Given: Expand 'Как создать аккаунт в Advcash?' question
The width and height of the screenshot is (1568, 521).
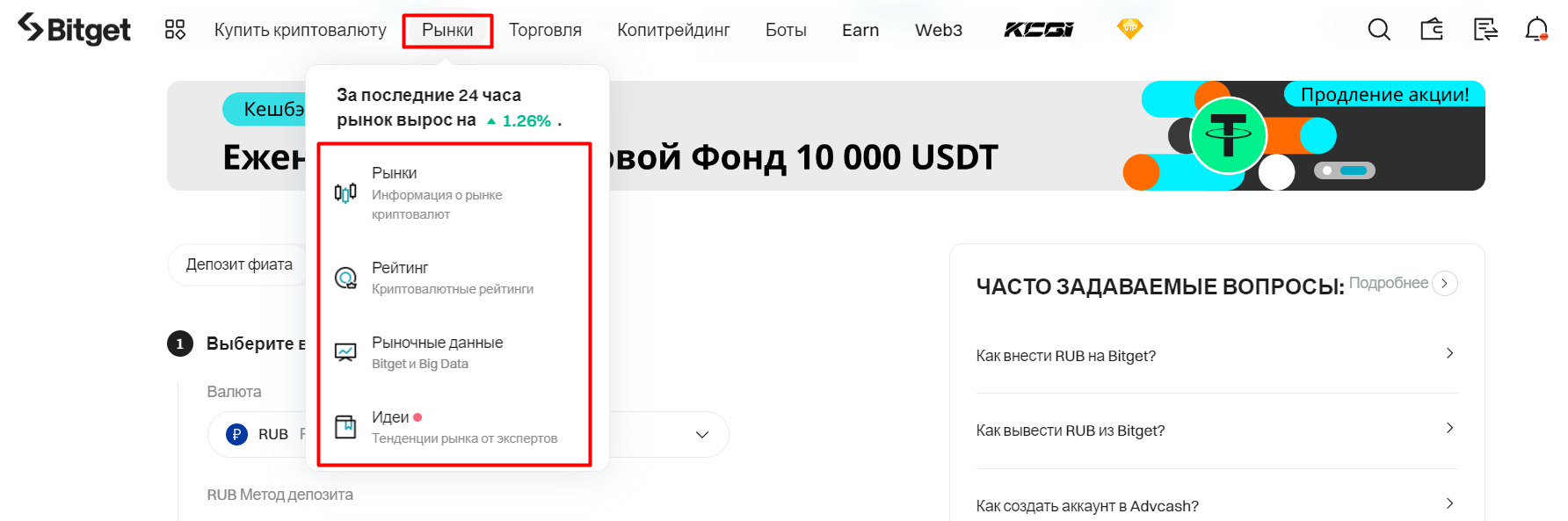Looking at the screenshot, I should point(1216,505).
